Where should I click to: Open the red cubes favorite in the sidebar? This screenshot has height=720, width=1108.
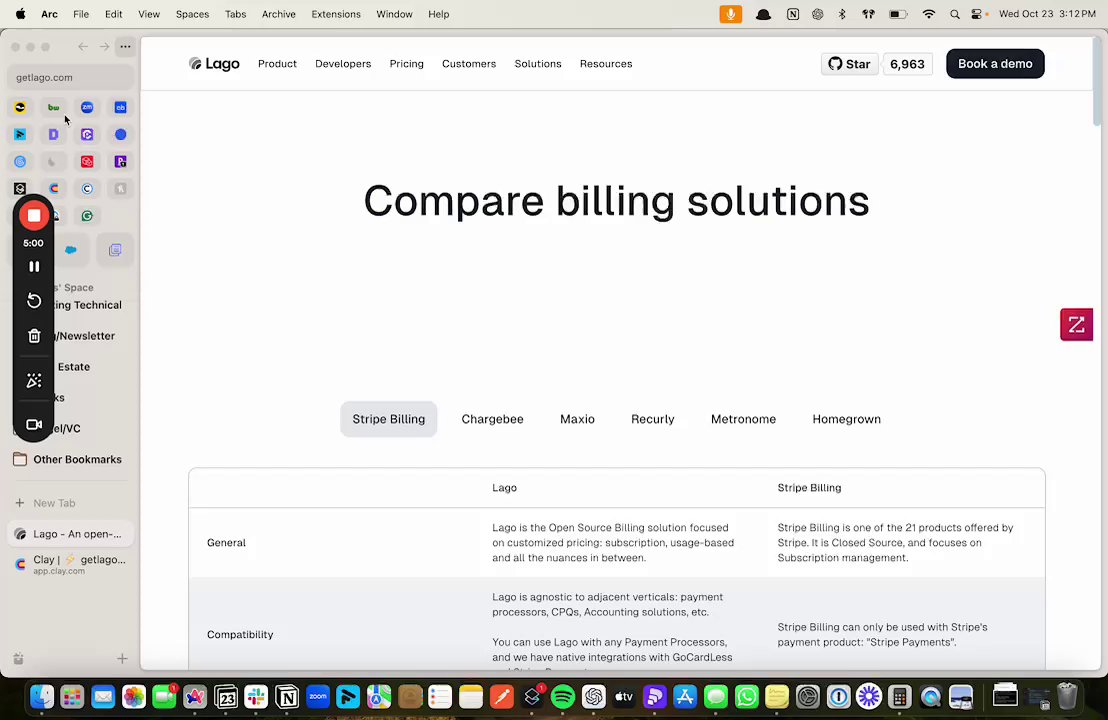pyautogui.click(x=87, y=162)
